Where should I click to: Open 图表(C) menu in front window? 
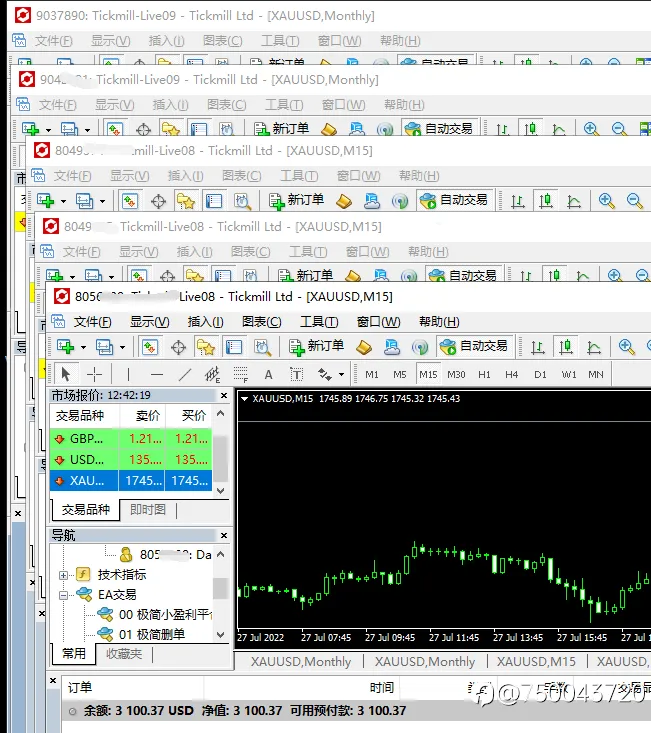point(262,322)
